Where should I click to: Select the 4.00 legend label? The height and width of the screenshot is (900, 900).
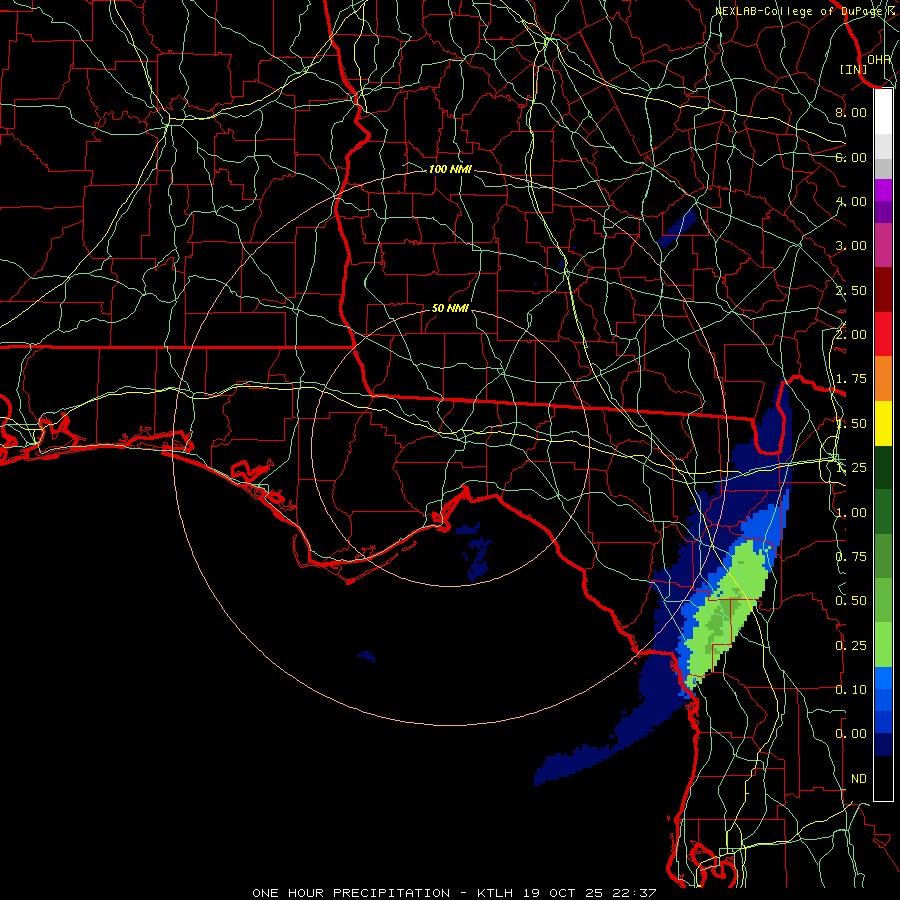click(x=851, y=201)
